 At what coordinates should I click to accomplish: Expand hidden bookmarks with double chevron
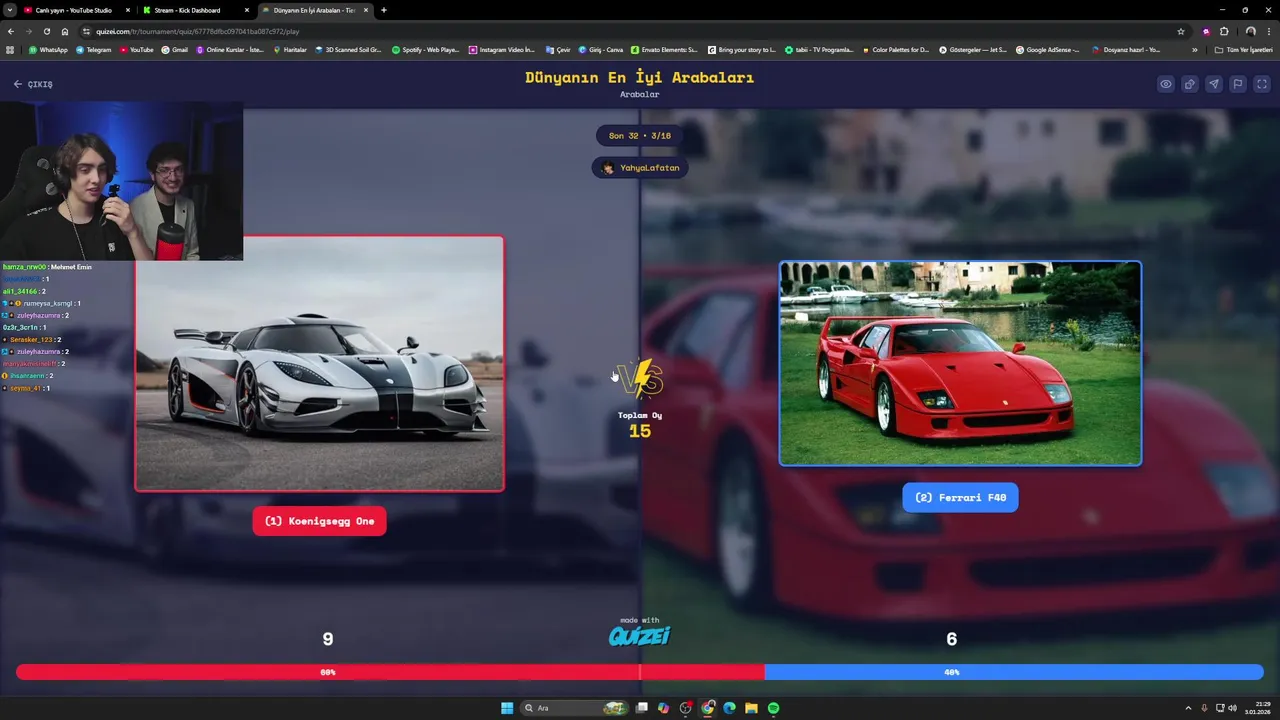tap(1194, 49)
